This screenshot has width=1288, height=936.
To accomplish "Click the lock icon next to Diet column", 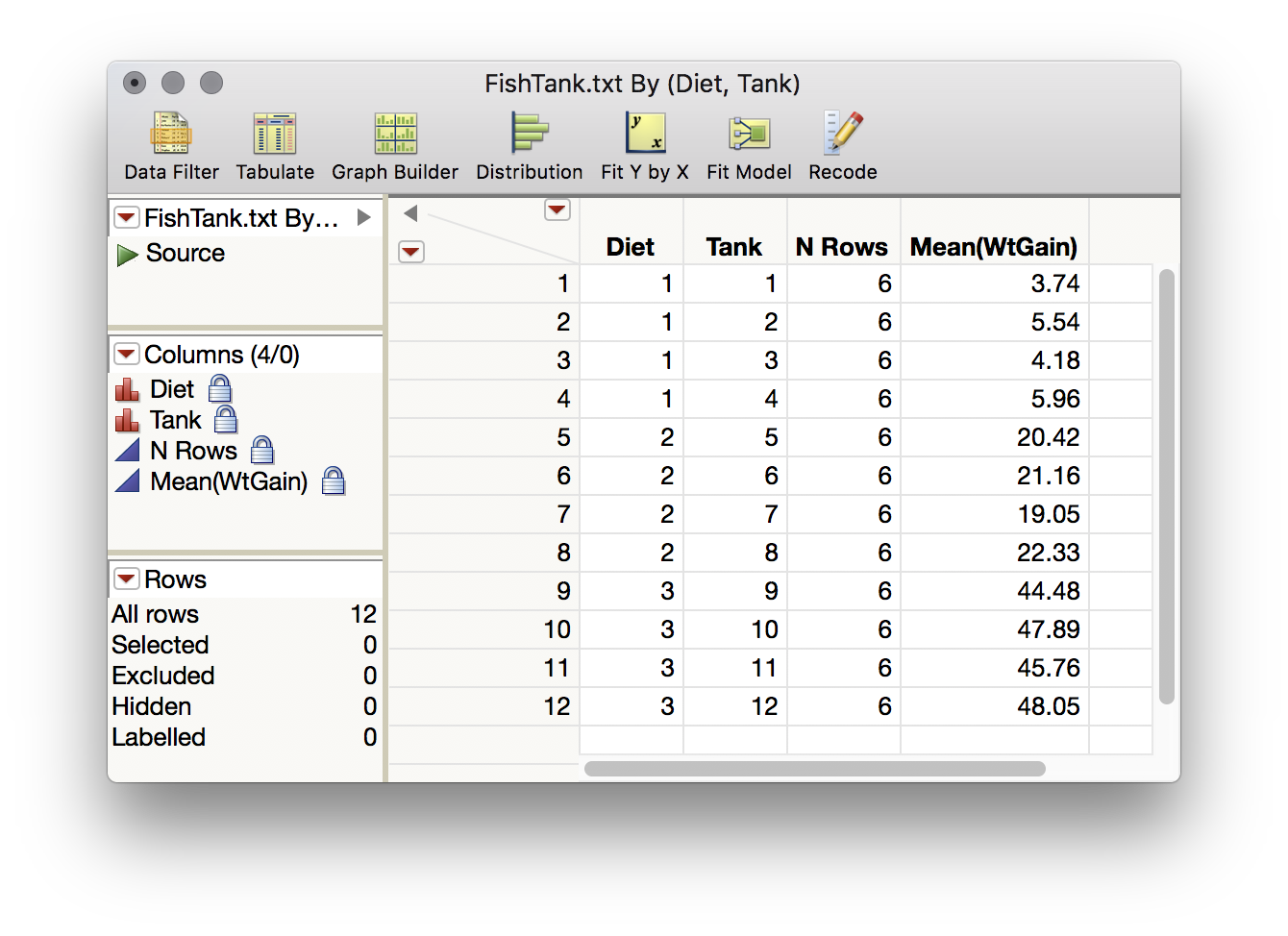I will tap(220, 389).
